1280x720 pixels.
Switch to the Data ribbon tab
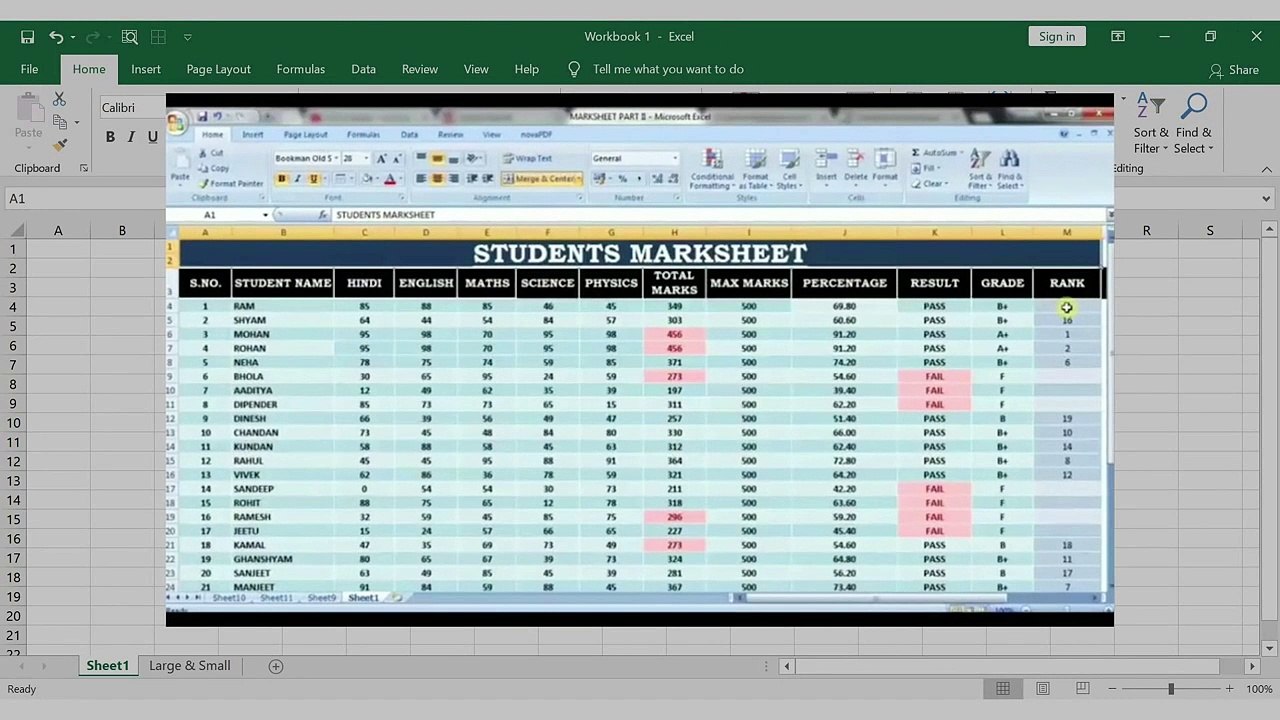[x=364, y=69]
